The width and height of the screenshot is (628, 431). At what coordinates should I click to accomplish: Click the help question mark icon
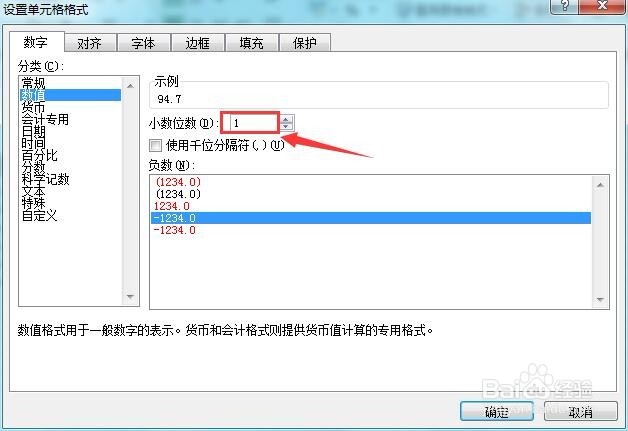click(x=565, y=6)
